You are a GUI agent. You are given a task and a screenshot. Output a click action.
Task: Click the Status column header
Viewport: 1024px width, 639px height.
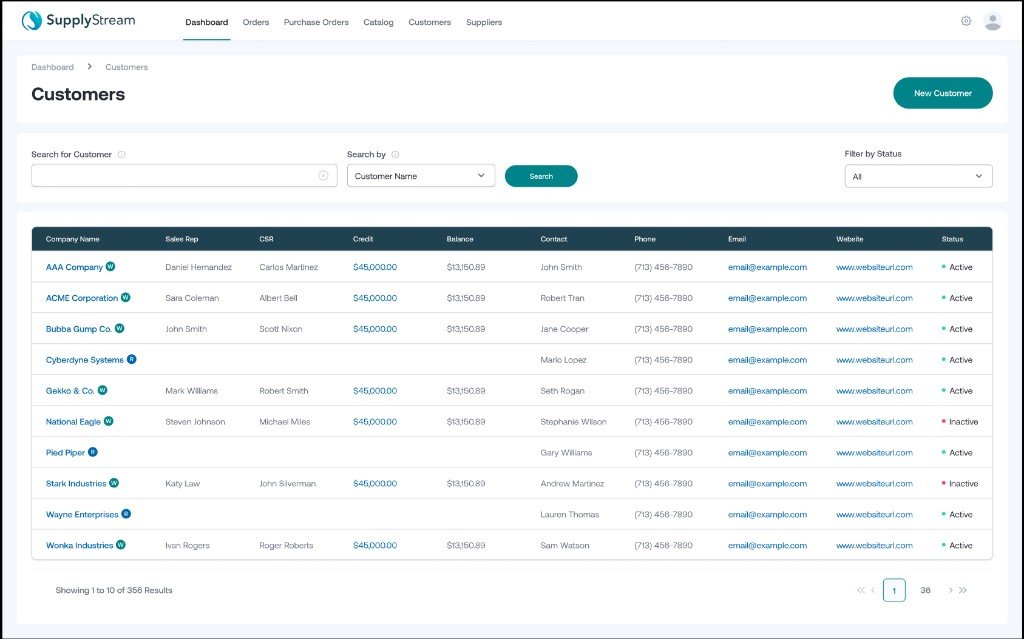tap(952, 239)
